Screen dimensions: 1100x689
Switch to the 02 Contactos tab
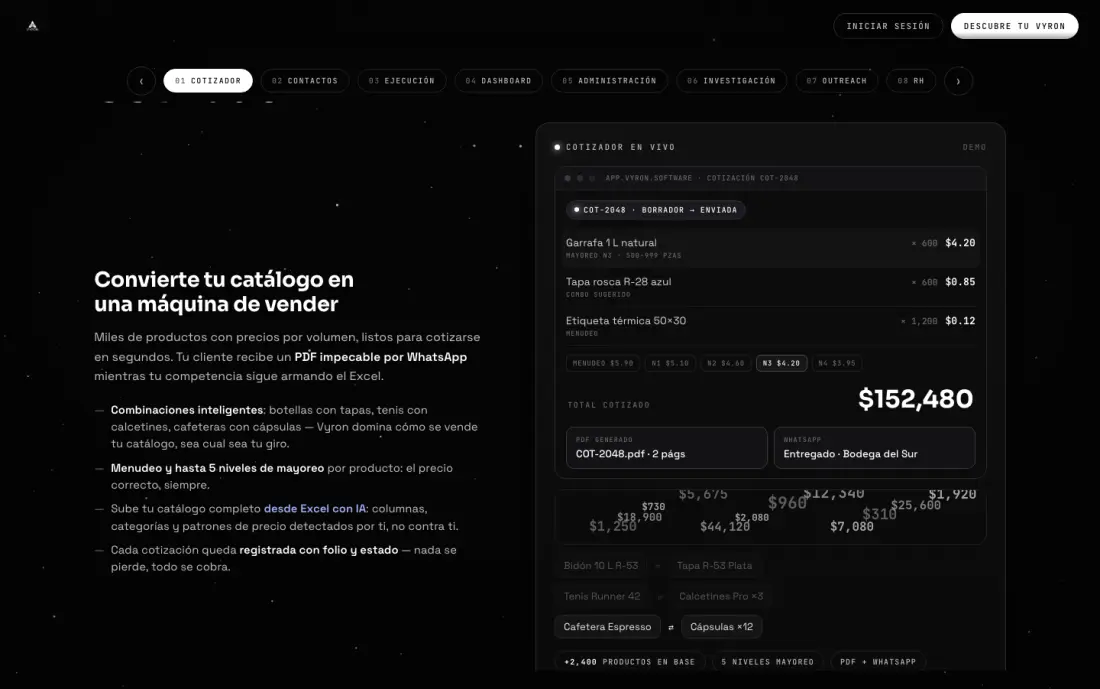pyautogui.click(x=304, y=81)
